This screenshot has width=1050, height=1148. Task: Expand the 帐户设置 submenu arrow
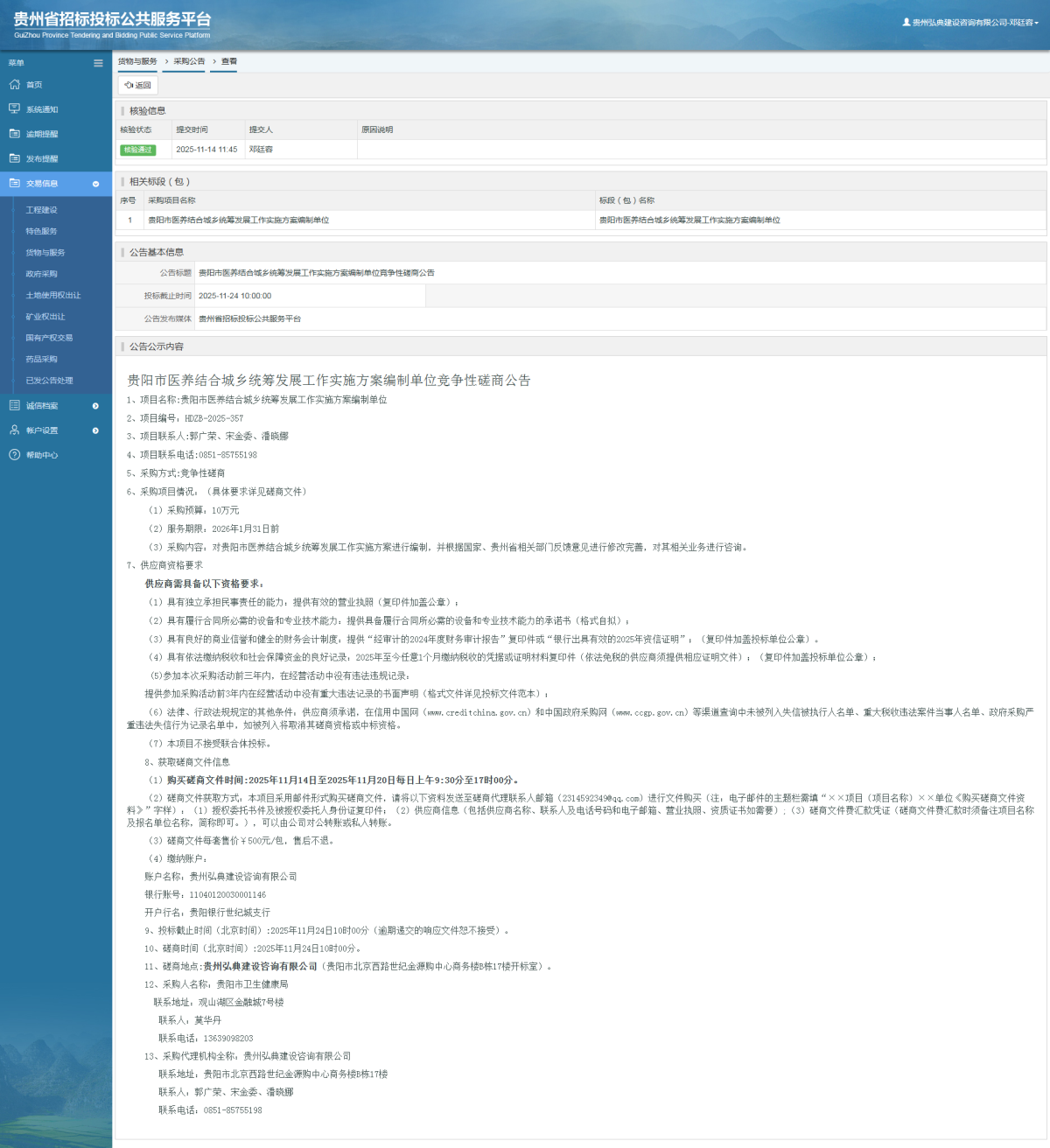(95, 430)
